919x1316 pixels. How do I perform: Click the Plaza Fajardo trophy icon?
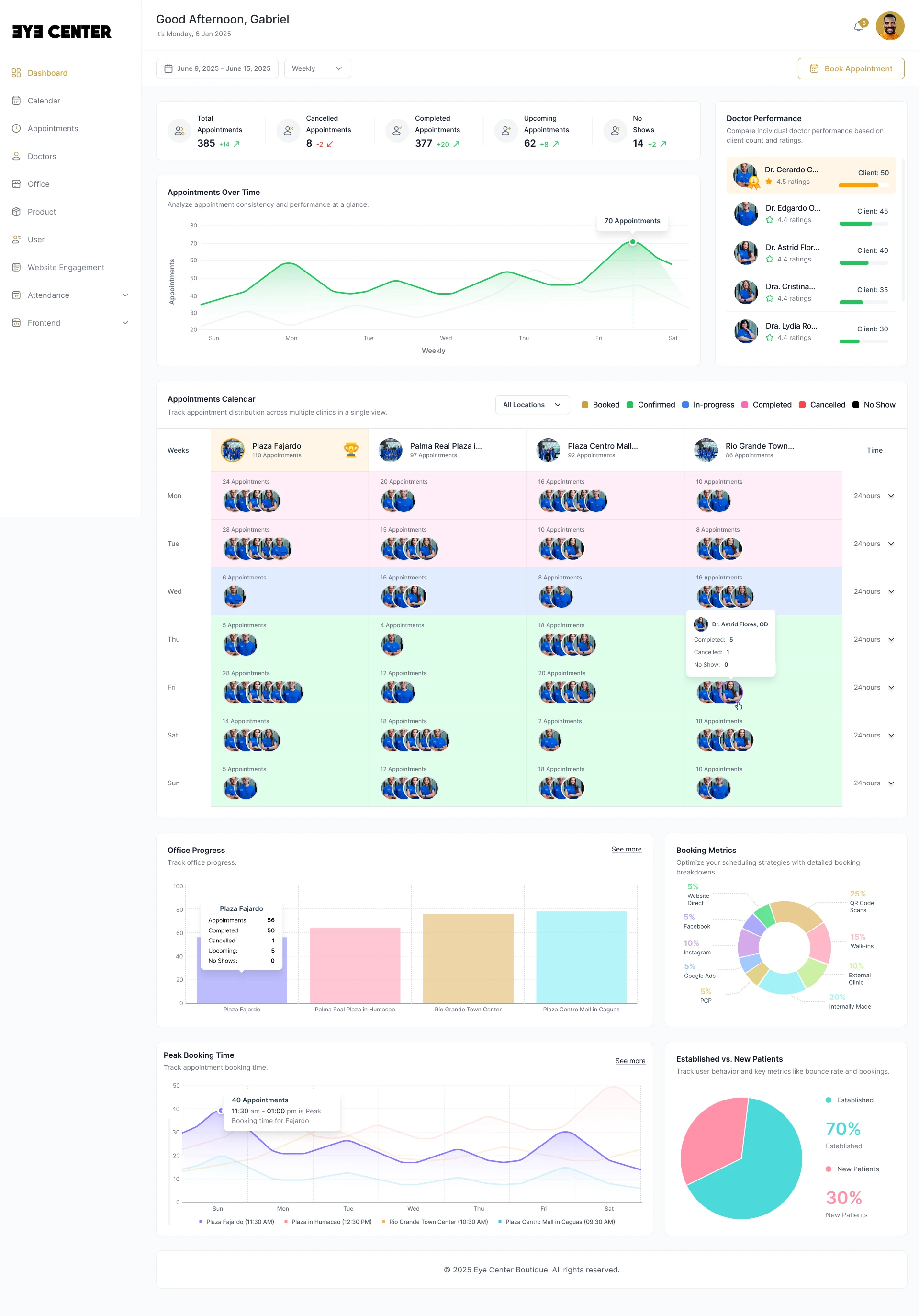pos(351,450)
